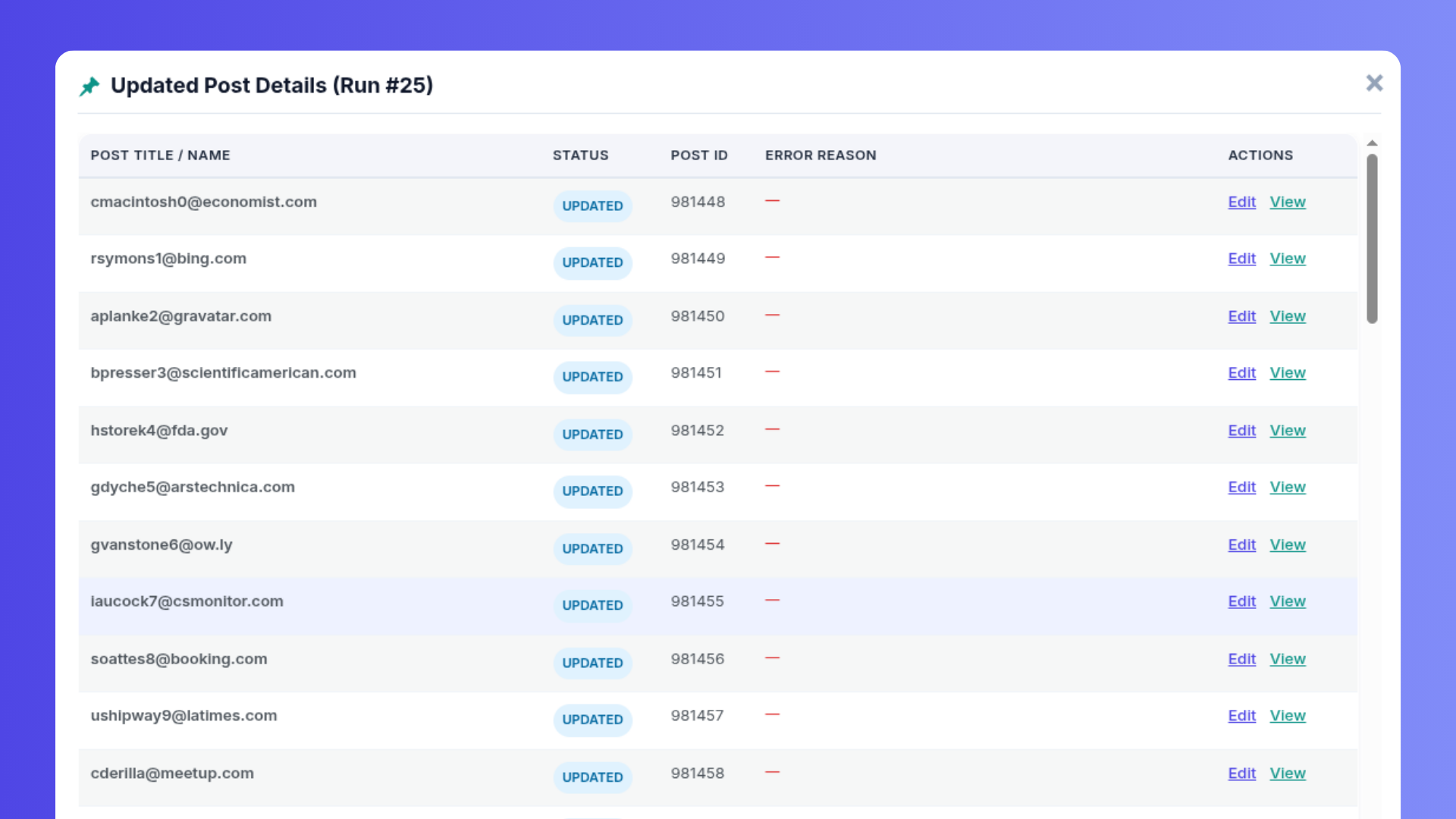The width and height of the screenshot is (1456, 819).
Task: Click the dialog title Updated Post Details (Run #25)
Action: coord(271,86)
